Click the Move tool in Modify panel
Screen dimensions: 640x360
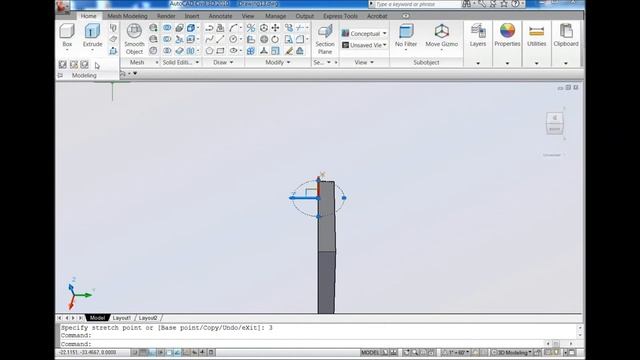(x=276, y=28)
